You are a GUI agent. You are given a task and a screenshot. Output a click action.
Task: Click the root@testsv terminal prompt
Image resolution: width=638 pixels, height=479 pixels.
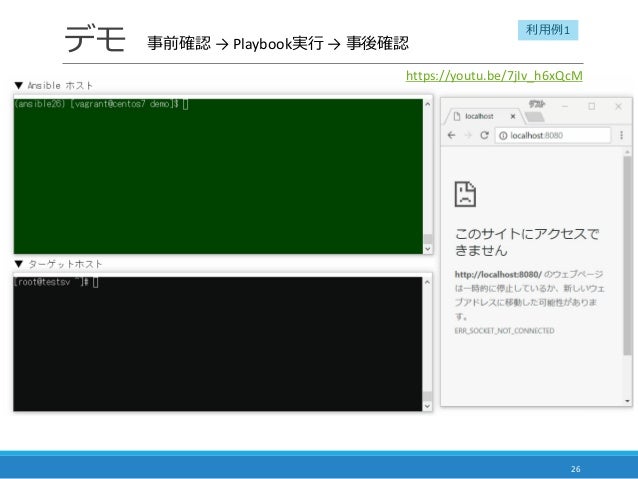tap(56, 282)
